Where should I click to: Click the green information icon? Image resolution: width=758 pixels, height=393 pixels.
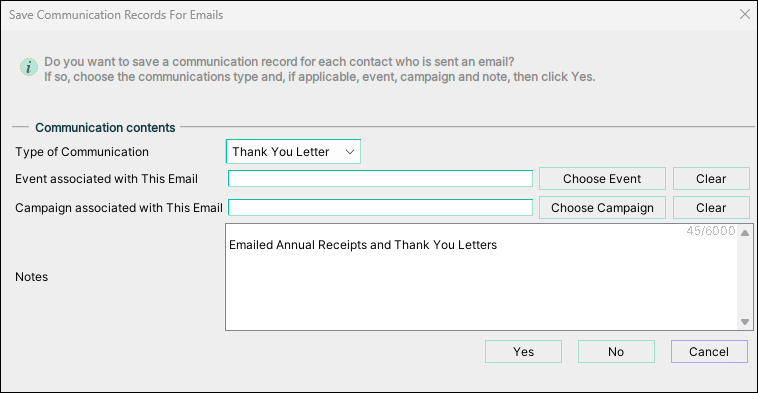pyautogui.click(x=29, y=67)
